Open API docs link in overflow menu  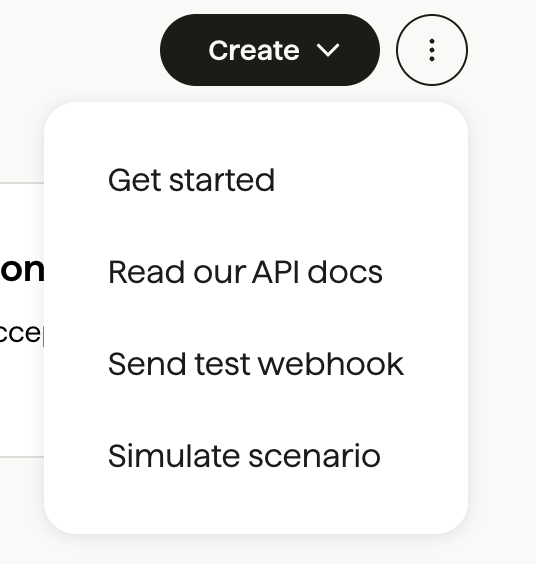[x=256, y=272]
